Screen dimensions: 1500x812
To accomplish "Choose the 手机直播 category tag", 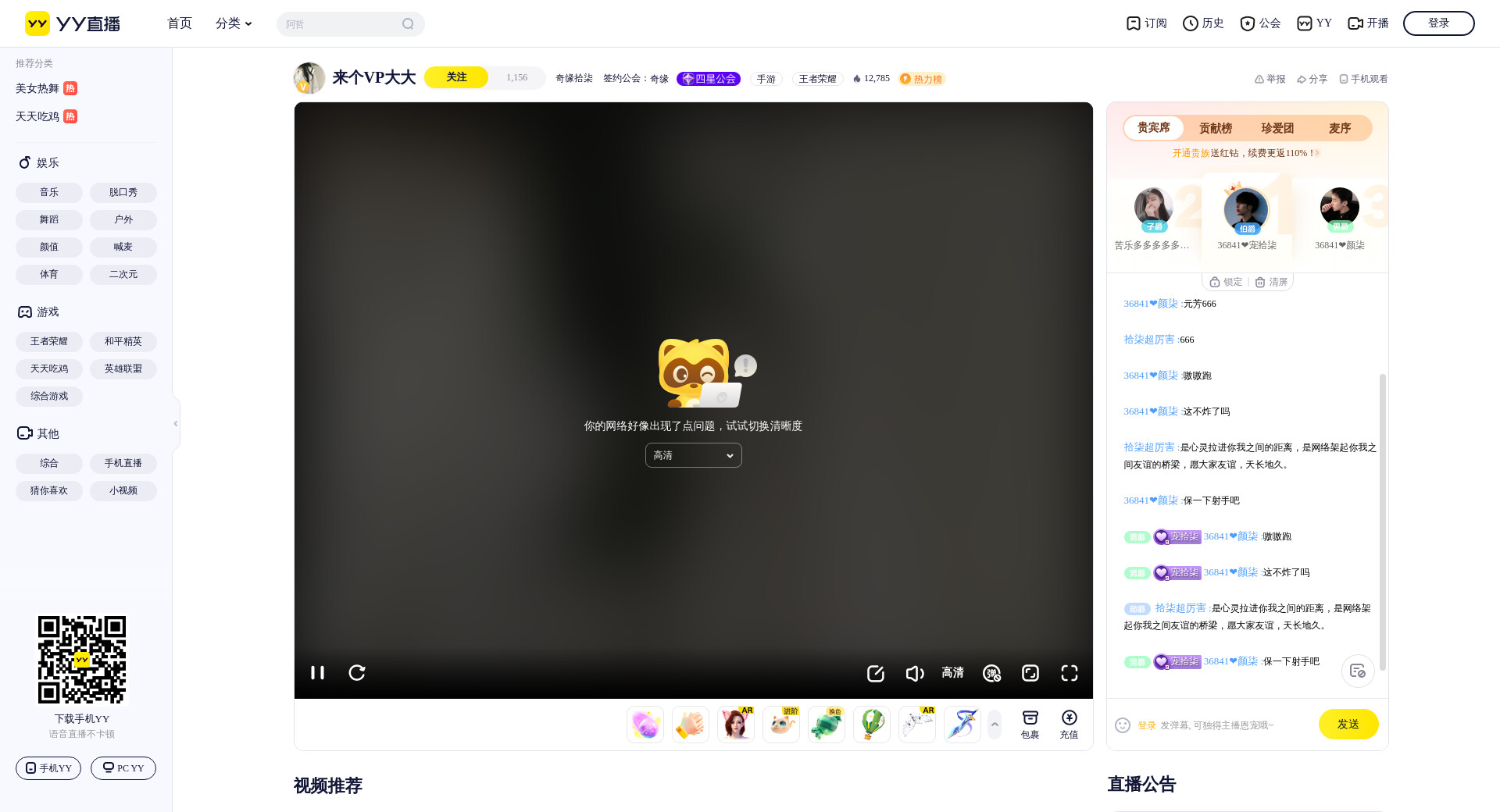I will point(123,463).
